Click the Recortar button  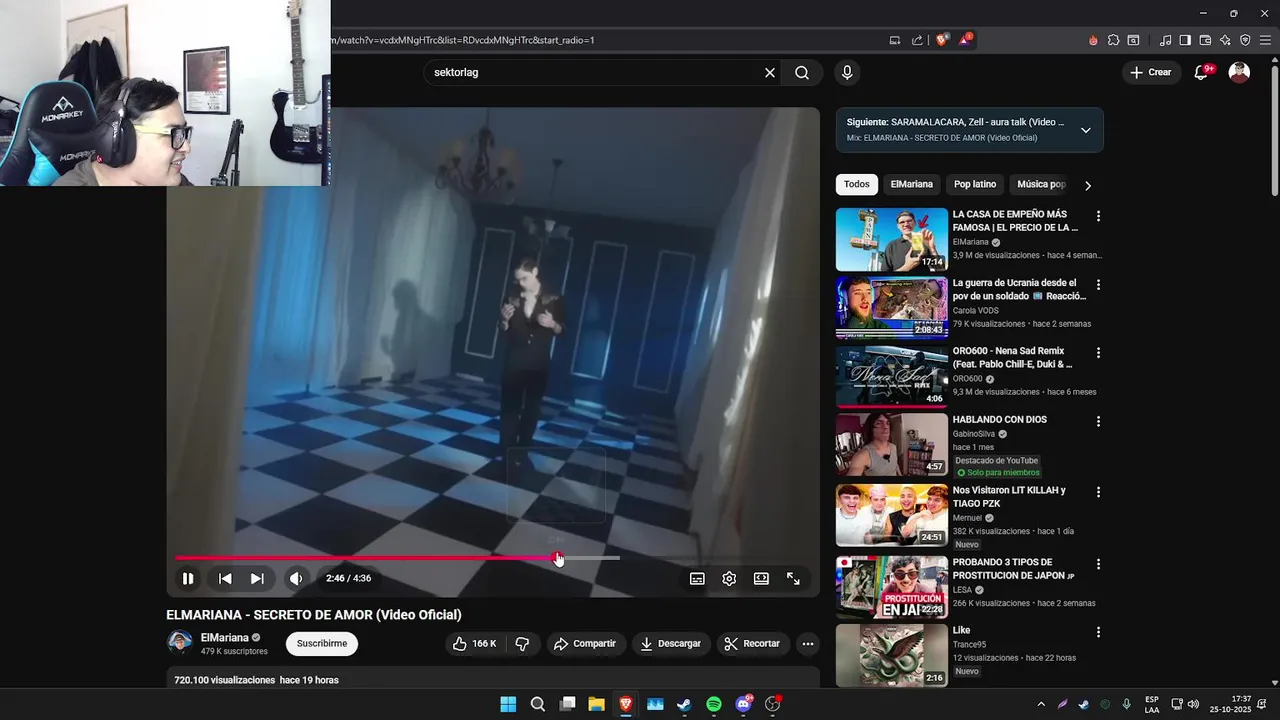point(752,643)
